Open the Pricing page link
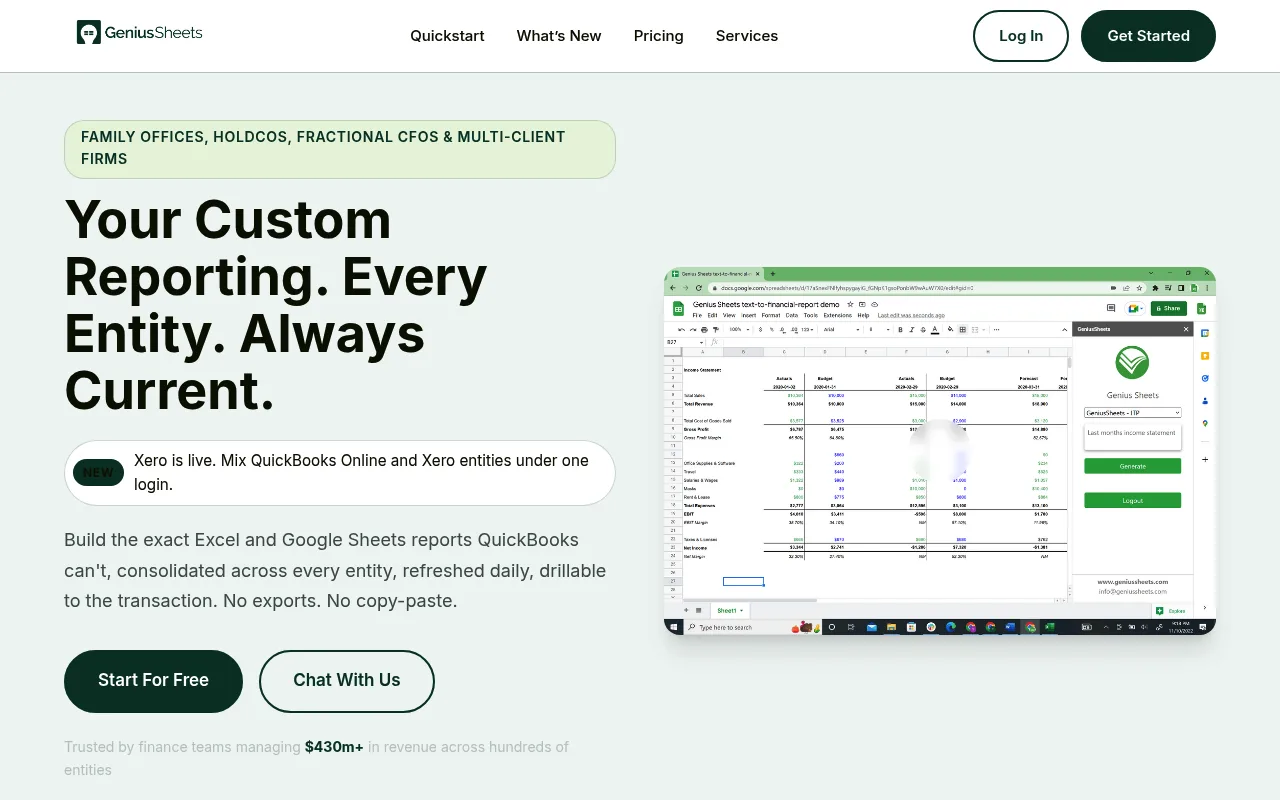 [x=659, y=36]
